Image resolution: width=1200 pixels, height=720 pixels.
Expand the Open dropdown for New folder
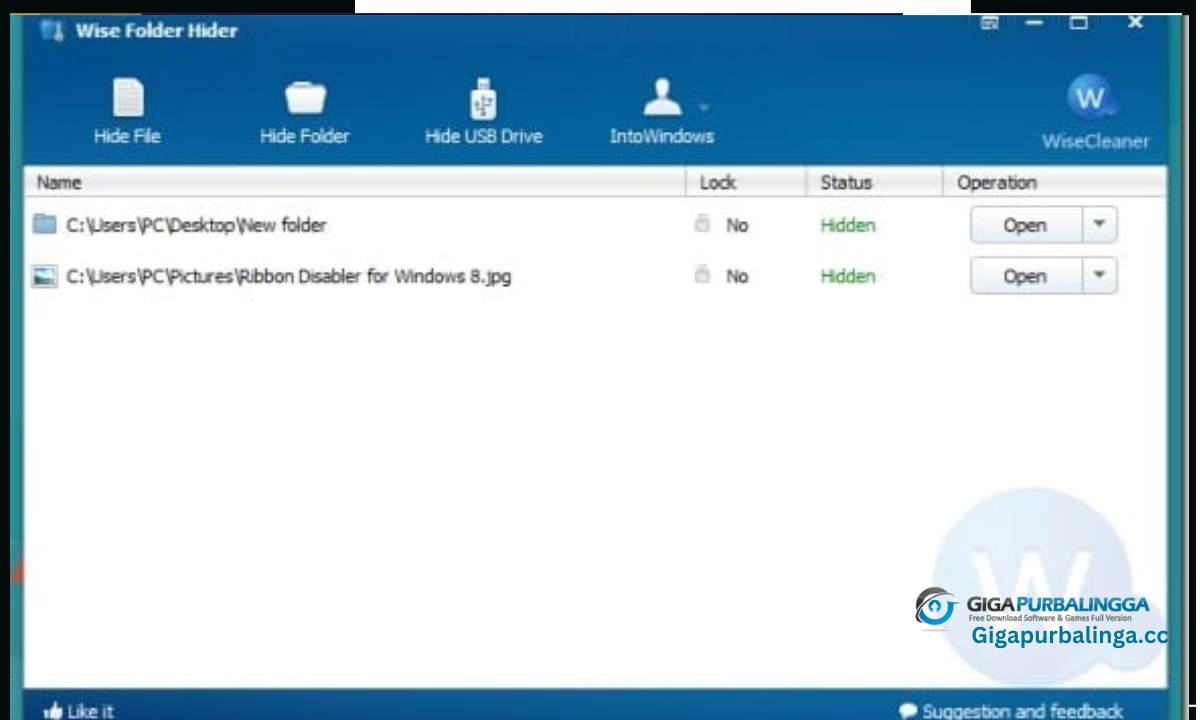click(x=1100, y=225)
